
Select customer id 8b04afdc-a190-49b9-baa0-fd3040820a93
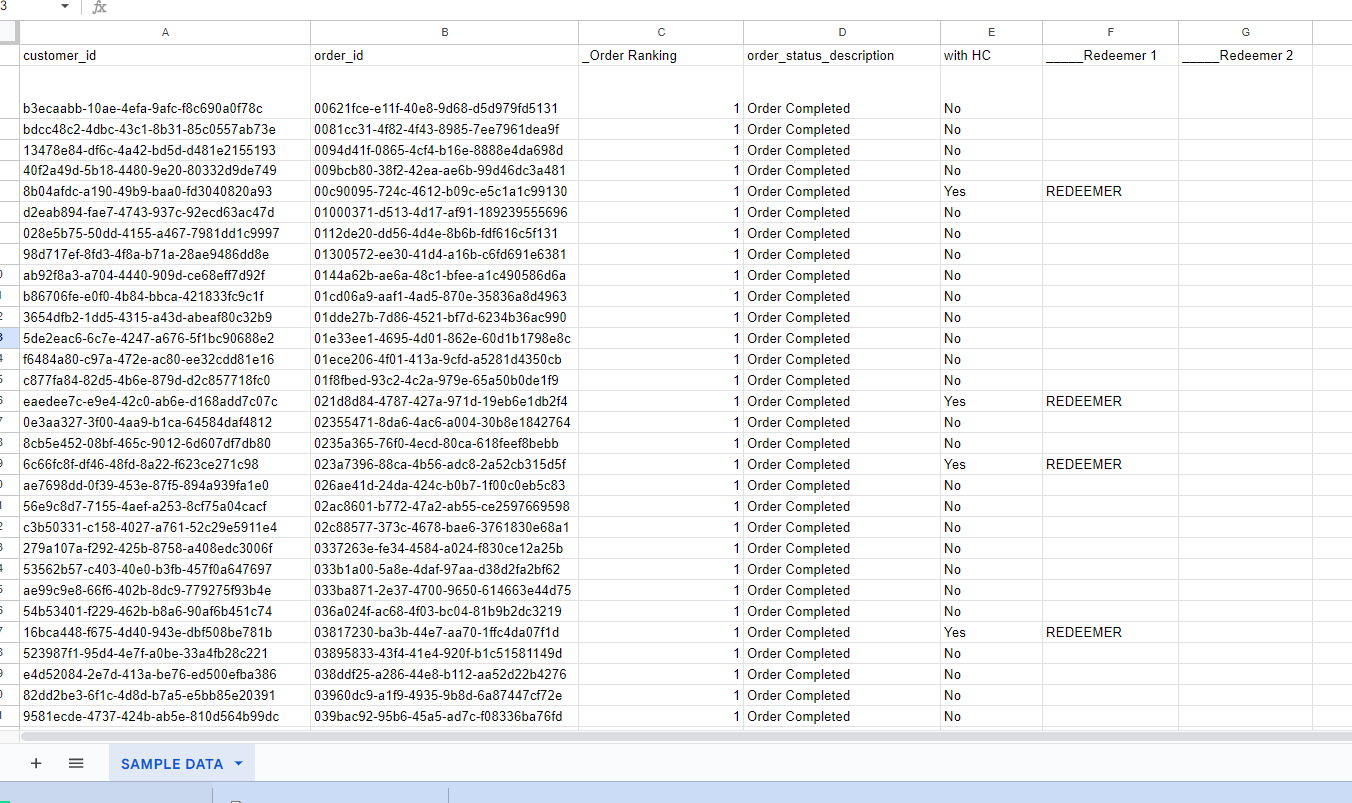pos(165,191)
